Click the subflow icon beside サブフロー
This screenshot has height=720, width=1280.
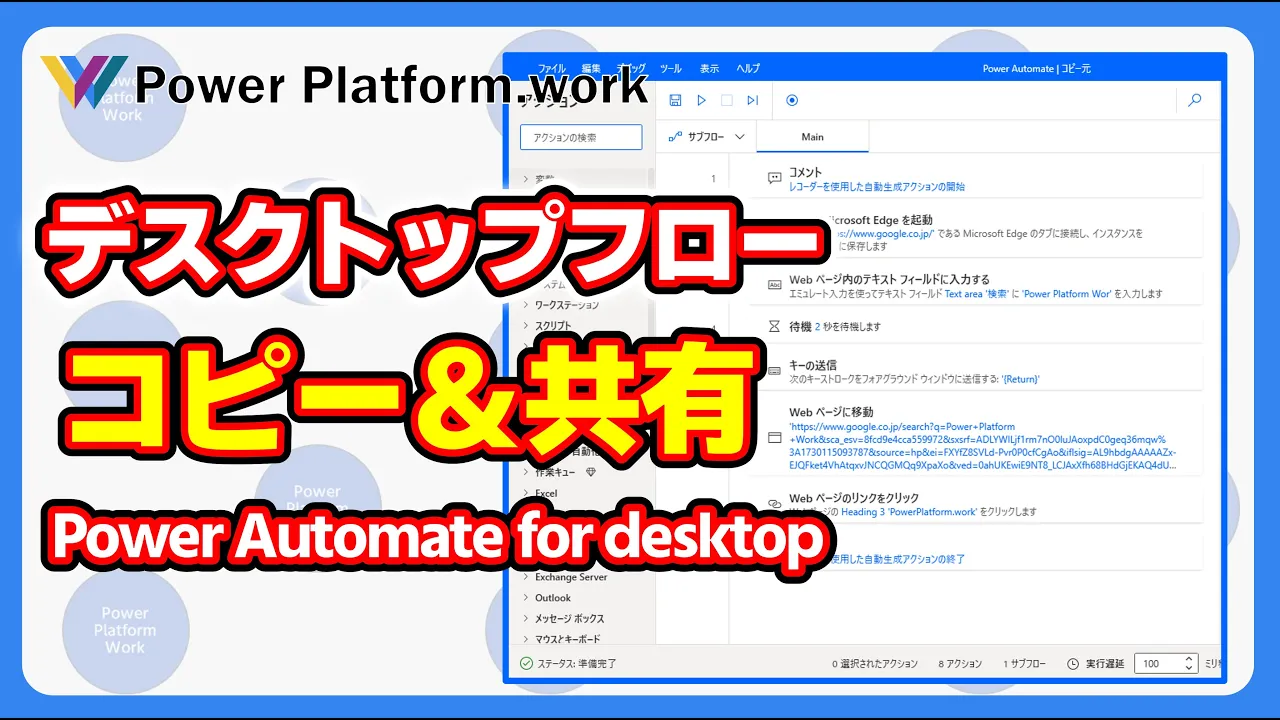tap(675, 136)
